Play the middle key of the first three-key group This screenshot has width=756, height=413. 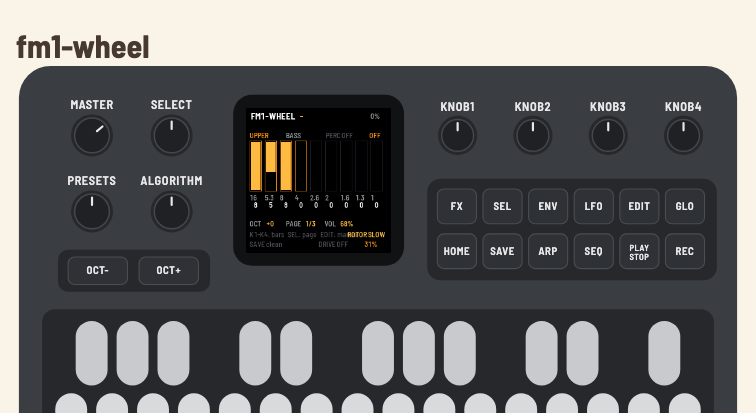point(133,353)
